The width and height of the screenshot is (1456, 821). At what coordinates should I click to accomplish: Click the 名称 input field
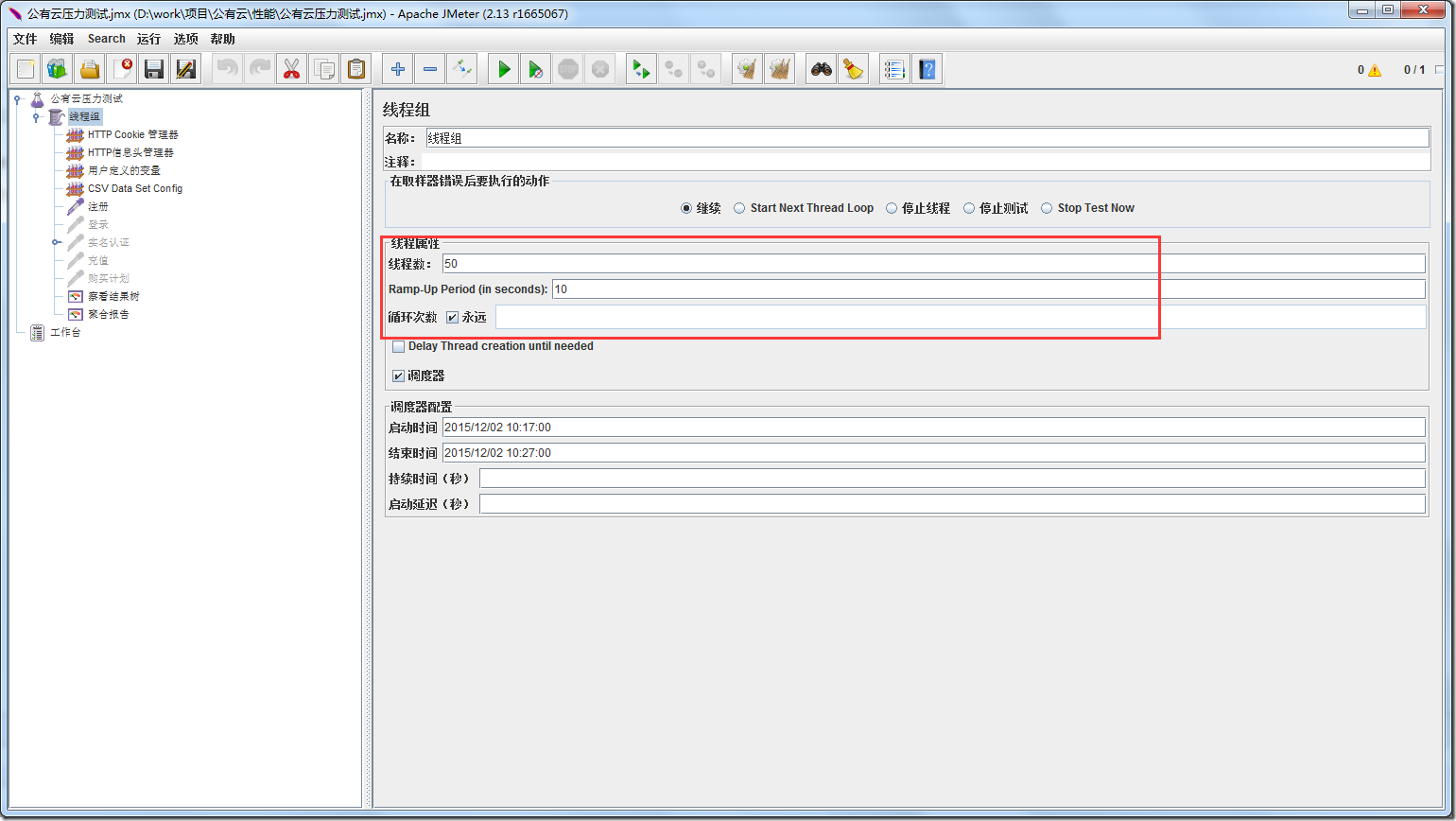click(x=927, y=138)
